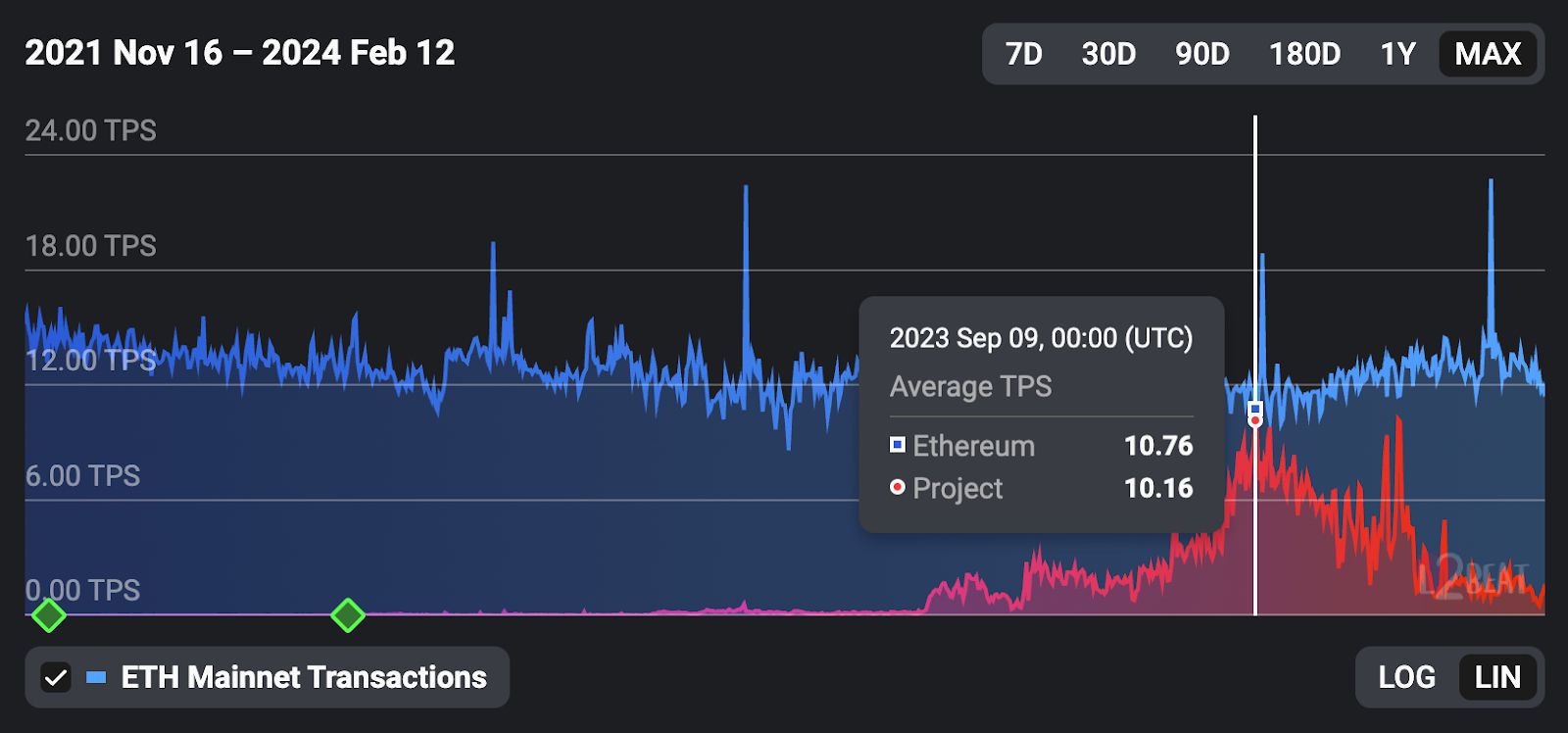Click the Ethereum value 10.76

(x=1158, y=446)
